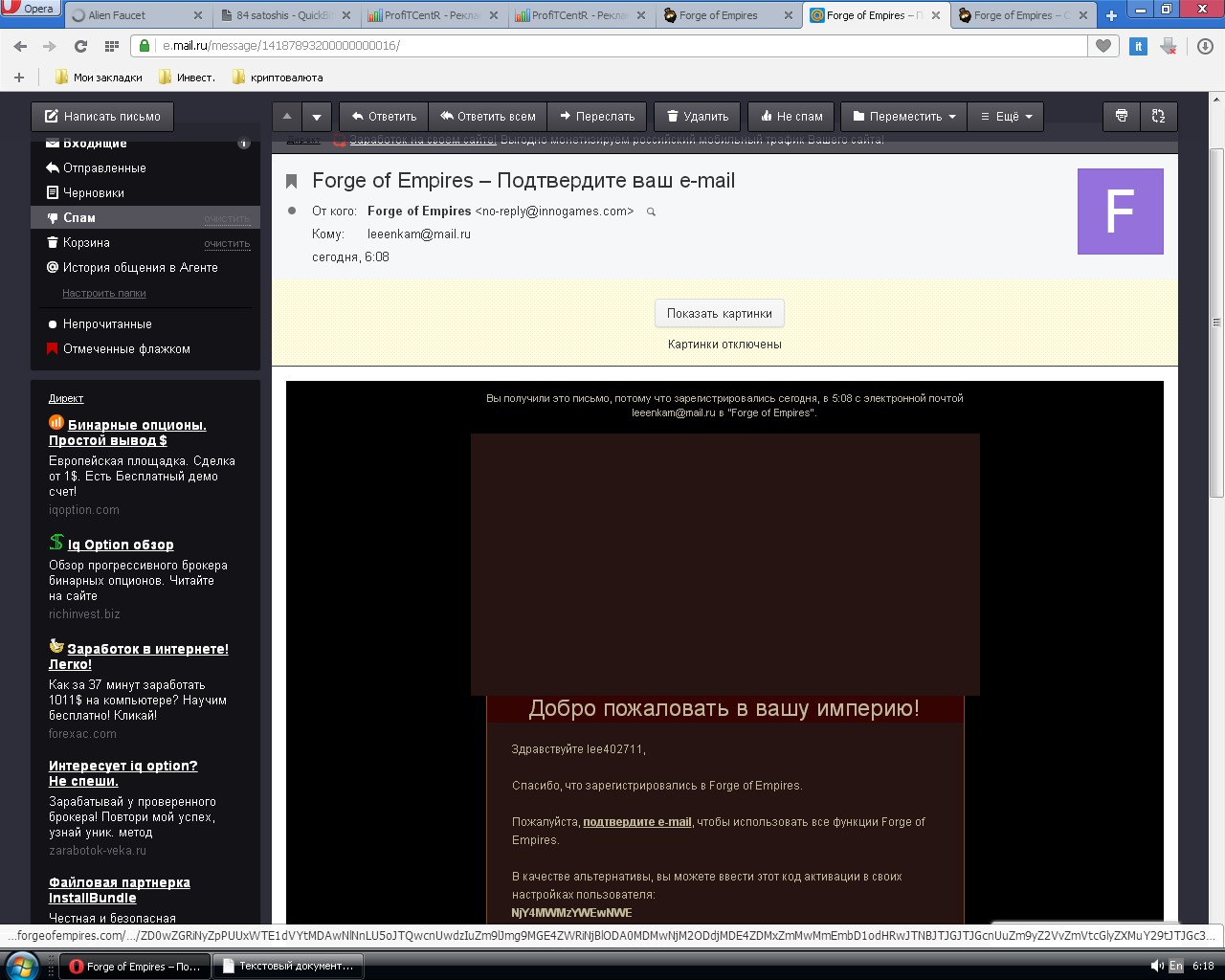Screen dimensions: 1225x980
Task: Click the purple F sender avatar
Action: 1120,212
